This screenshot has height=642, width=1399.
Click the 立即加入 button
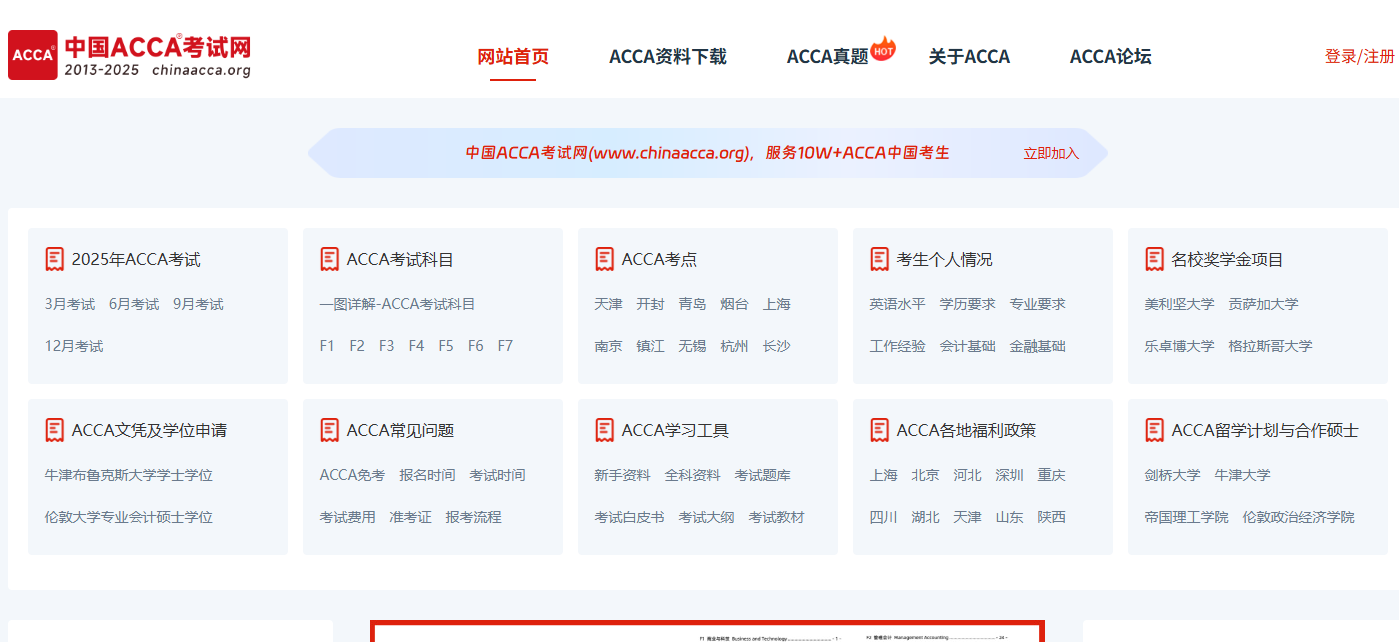[1050, 153]
